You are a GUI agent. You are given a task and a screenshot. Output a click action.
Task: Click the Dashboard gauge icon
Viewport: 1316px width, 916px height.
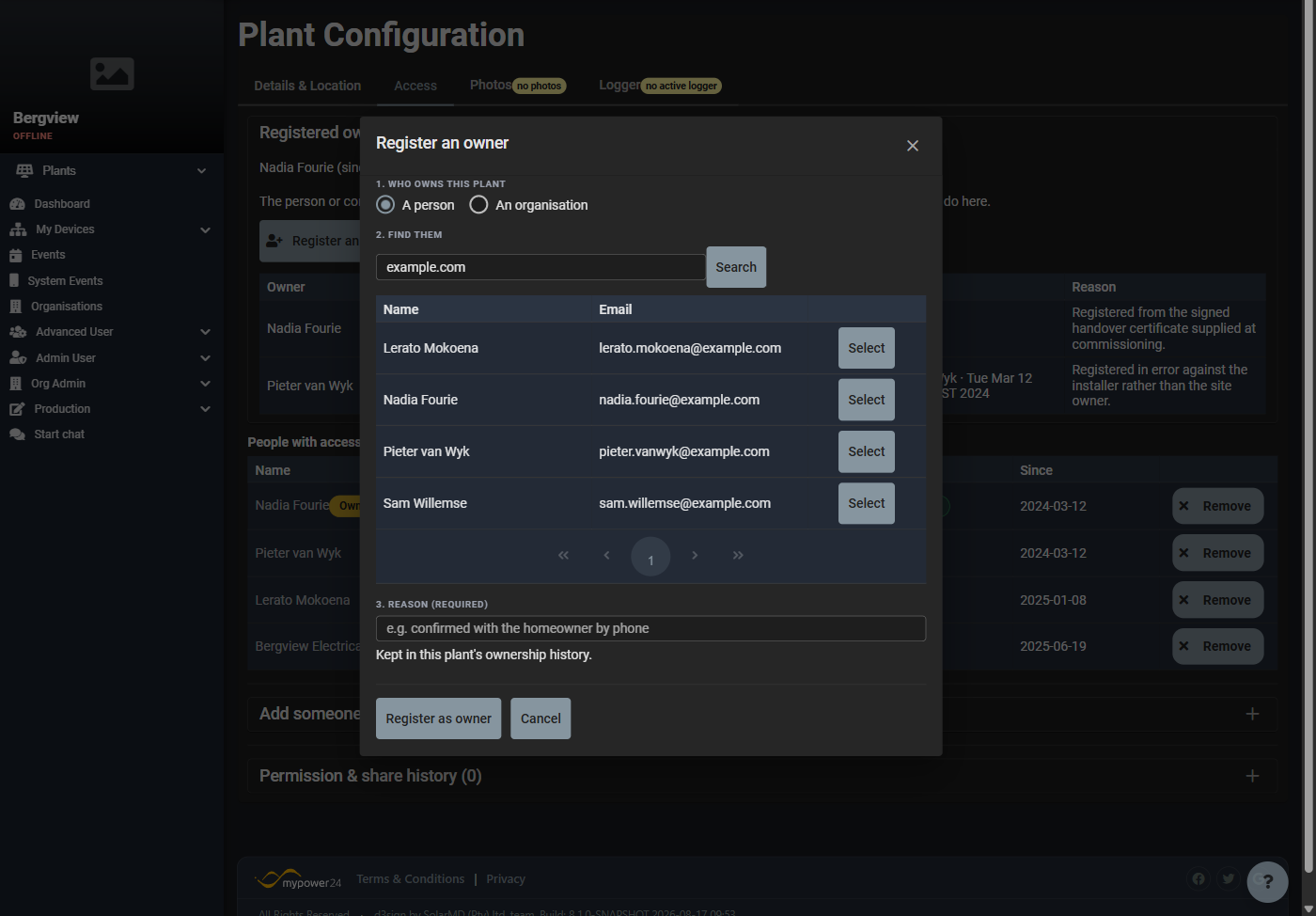17,204
